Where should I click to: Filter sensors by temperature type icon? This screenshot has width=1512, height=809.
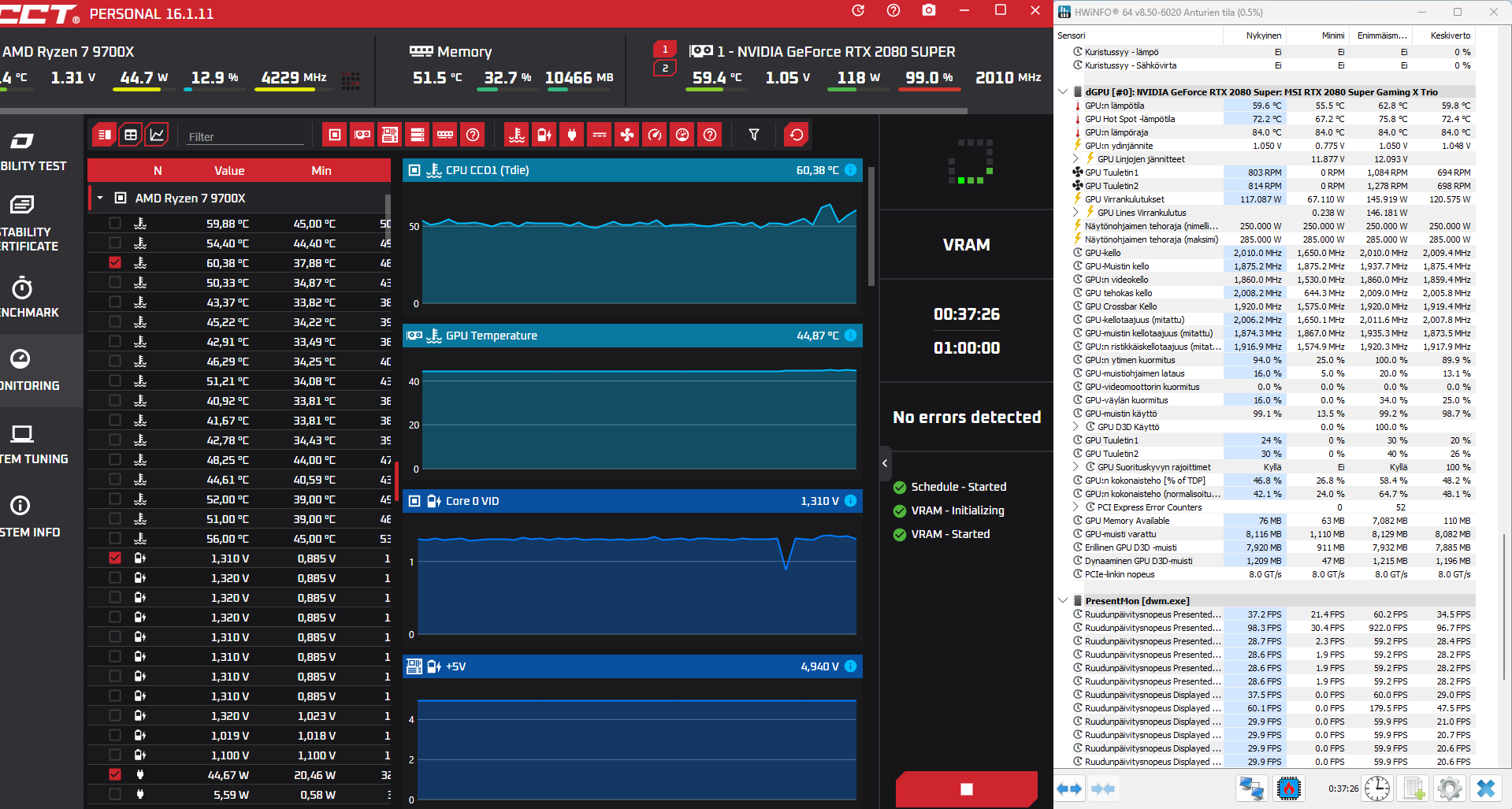pyautogui.click(x=517, y=135)
